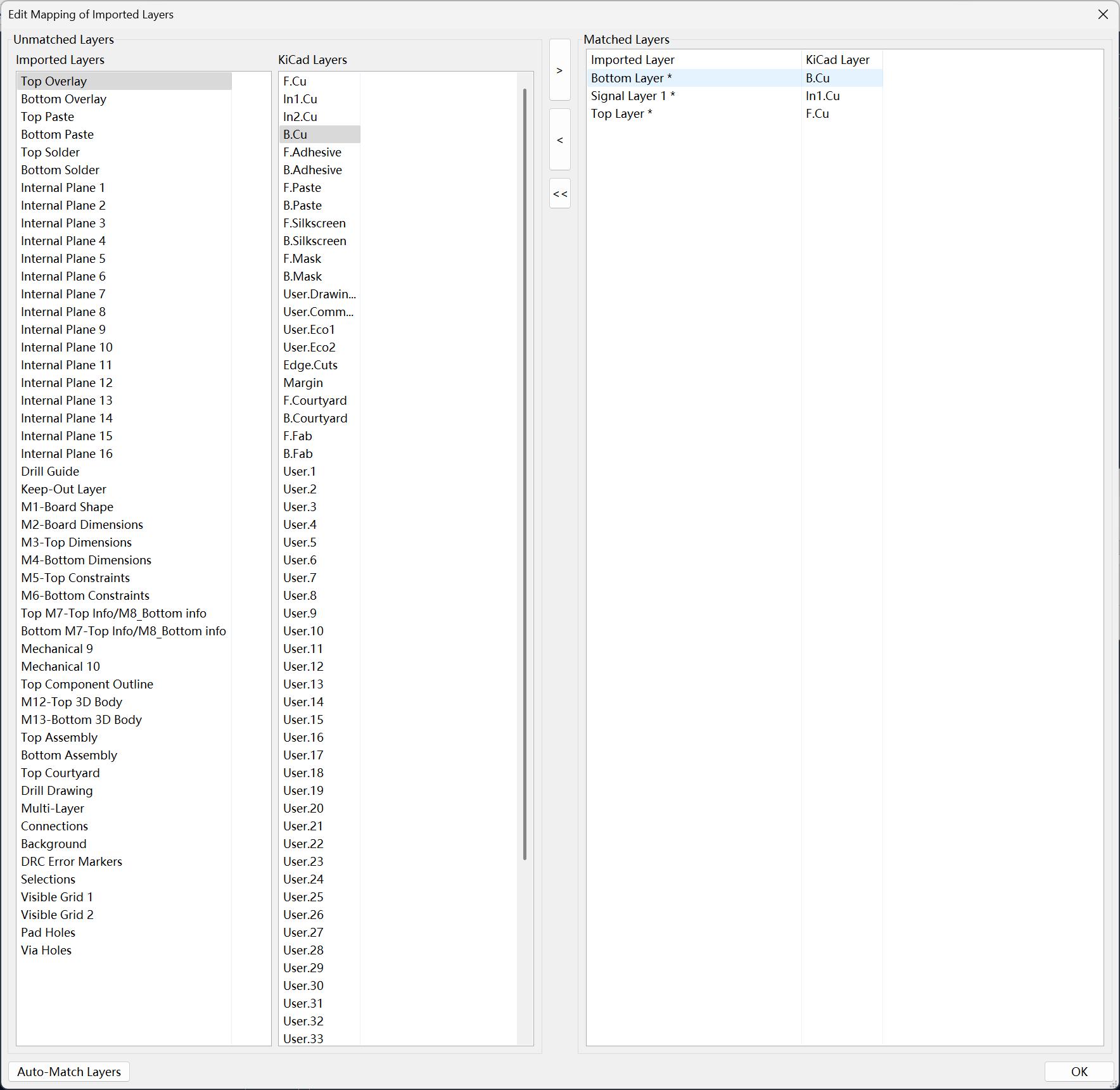1120x1090 pixels.
Task: Select 'F.Silkscreen' KiCad layer
Action: tap(320, 223)
